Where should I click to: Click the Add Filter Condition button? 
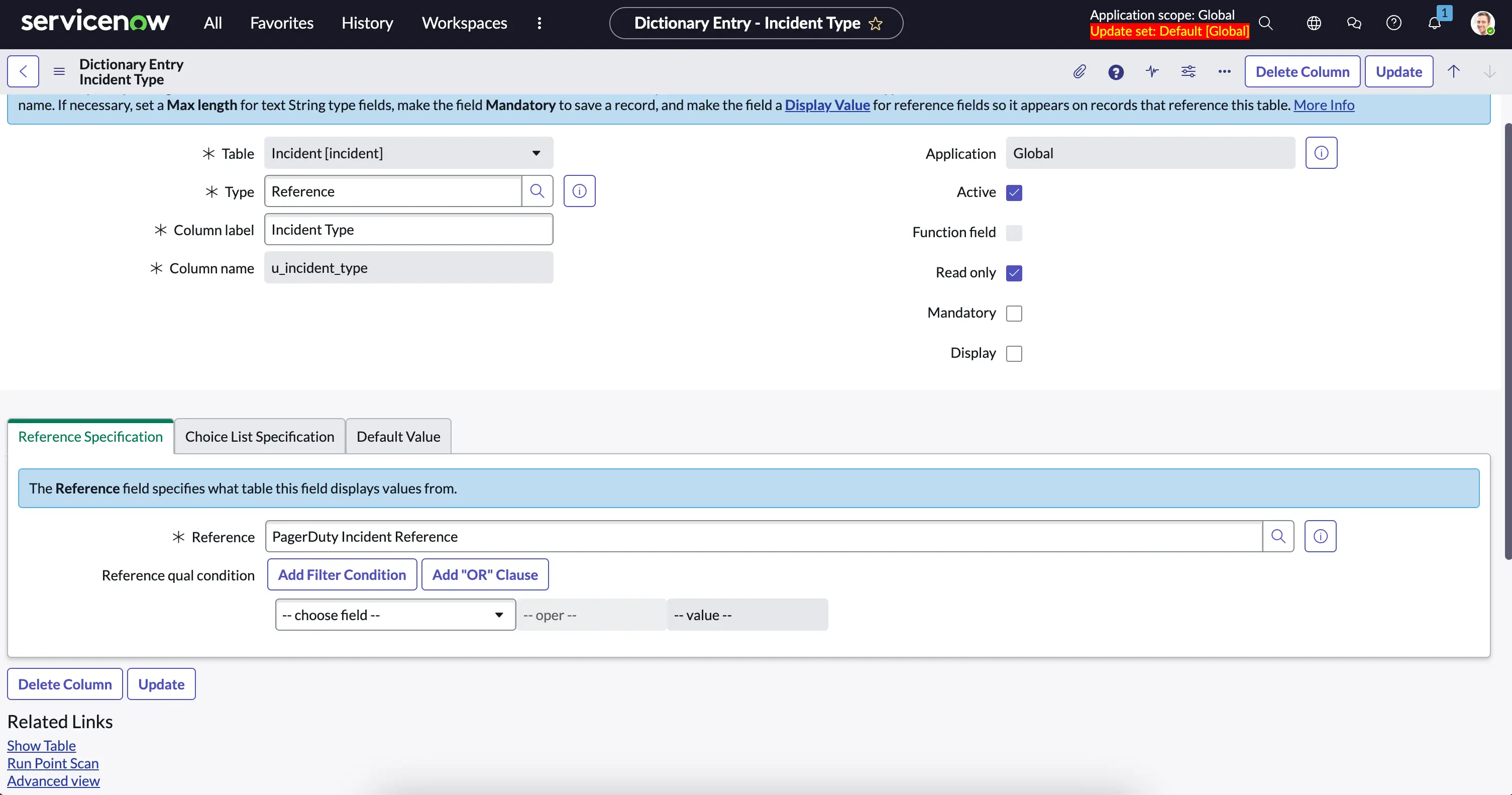click(x=342, y=574)
